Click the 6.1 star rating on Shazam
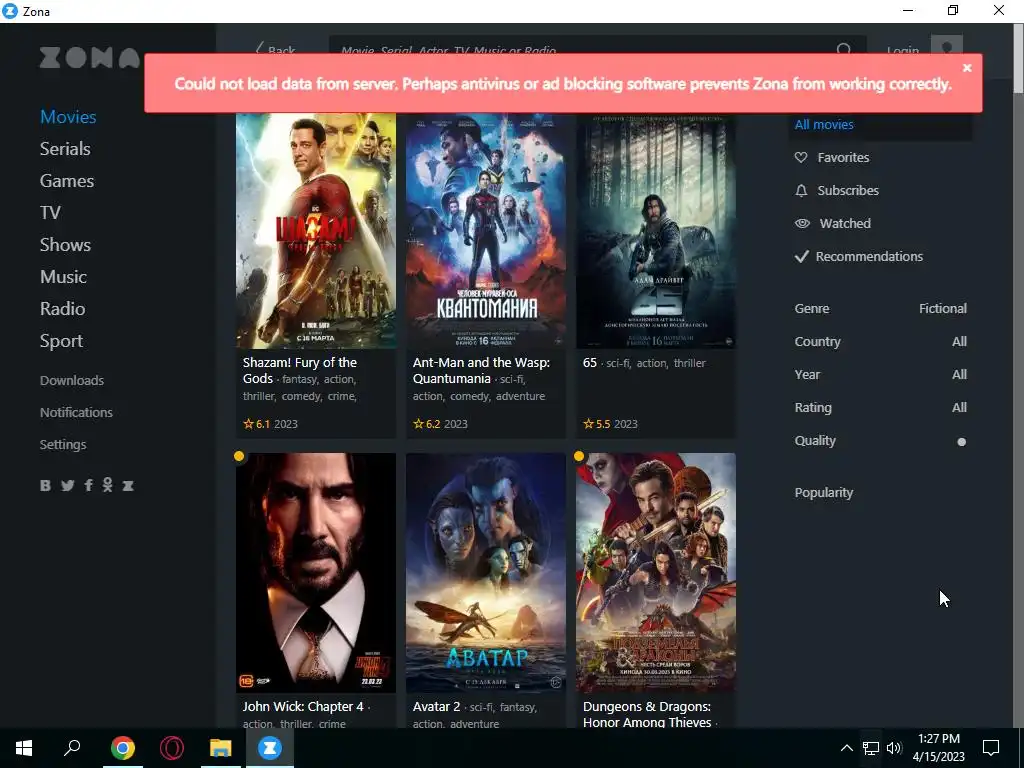Screen dimensions: 1024x768 (256, 424)
